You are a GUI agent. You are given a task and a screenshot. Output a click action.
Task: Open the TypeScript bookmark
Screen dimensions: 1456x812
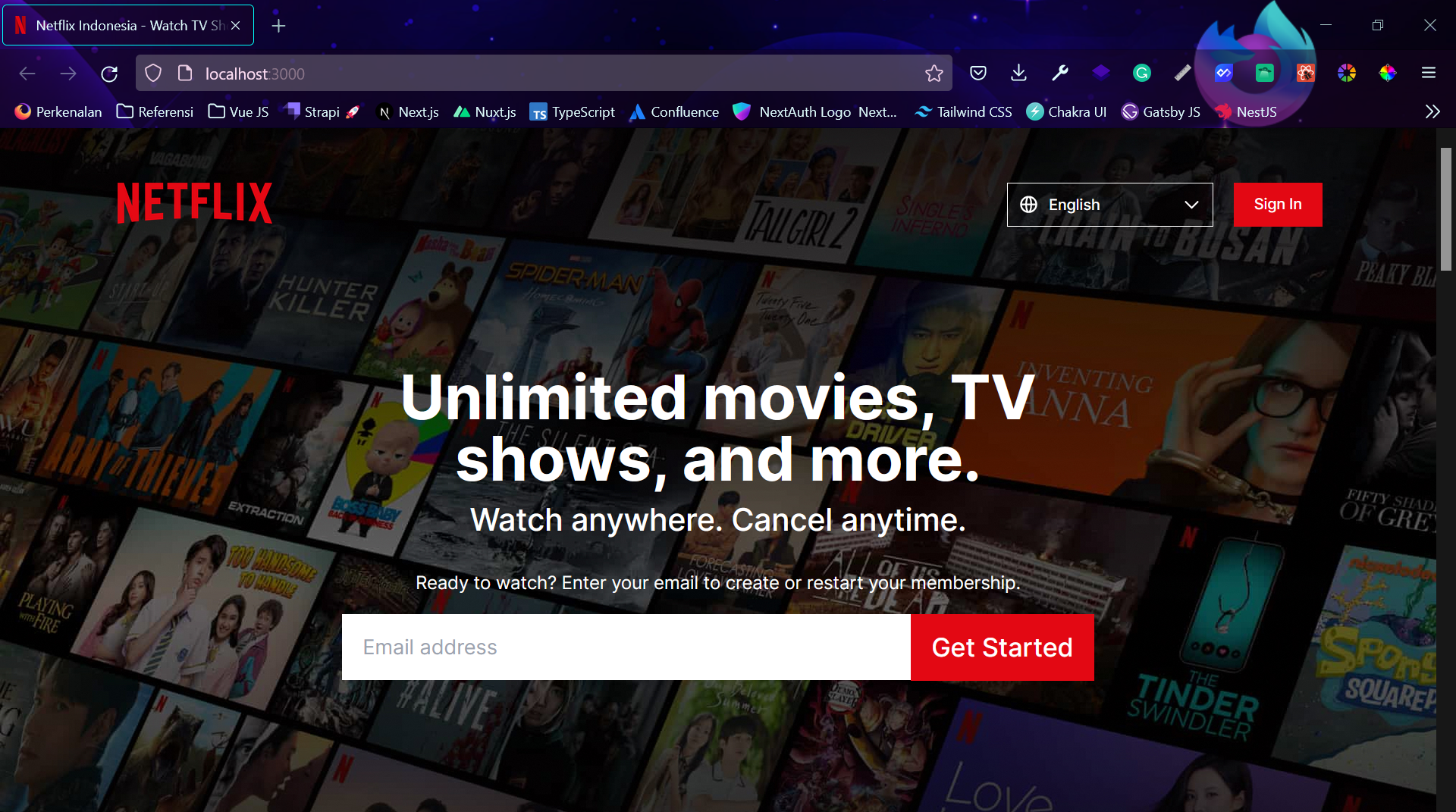573,111
